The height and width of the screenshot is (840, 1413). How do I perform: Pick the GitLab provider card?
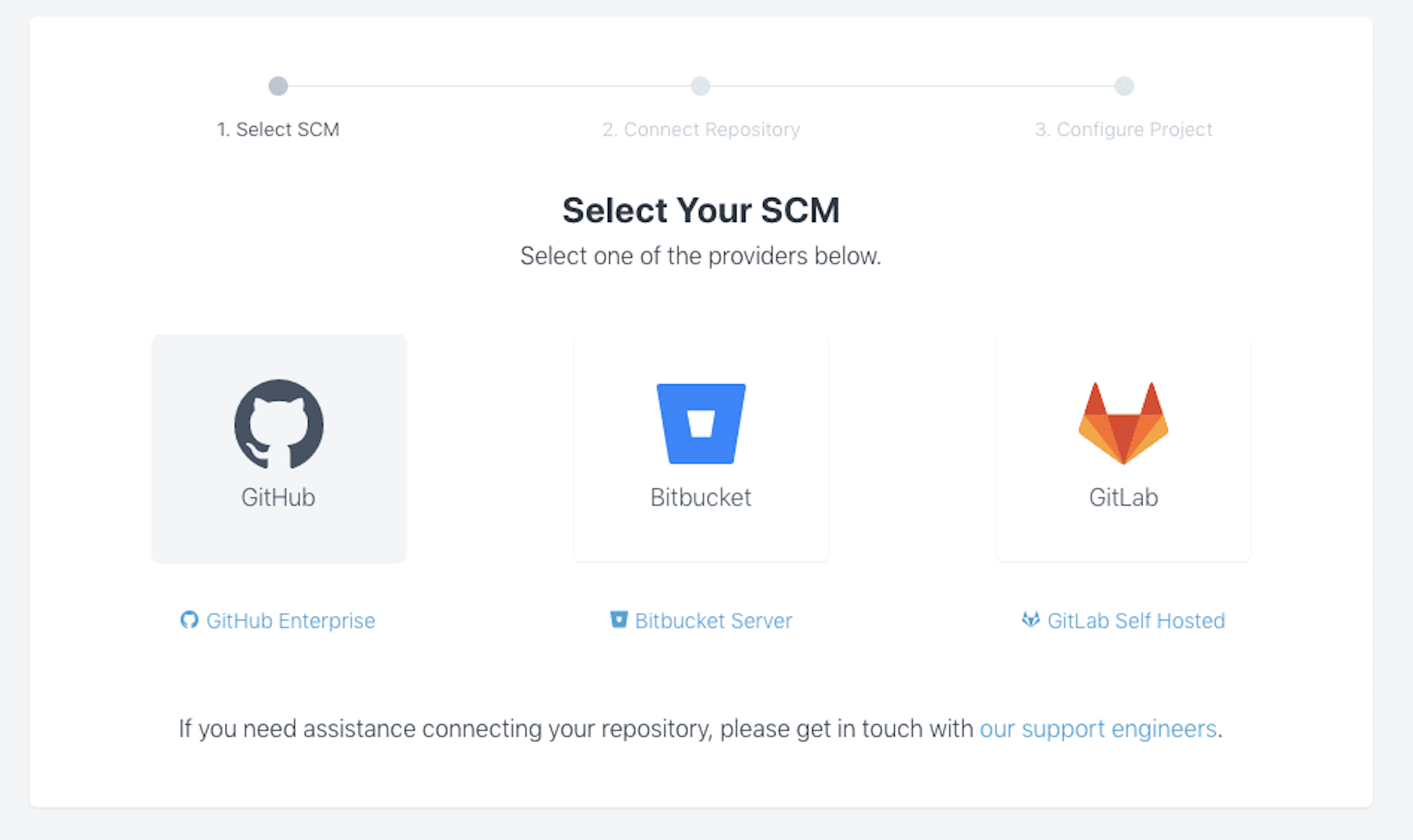click(1123, 448)
